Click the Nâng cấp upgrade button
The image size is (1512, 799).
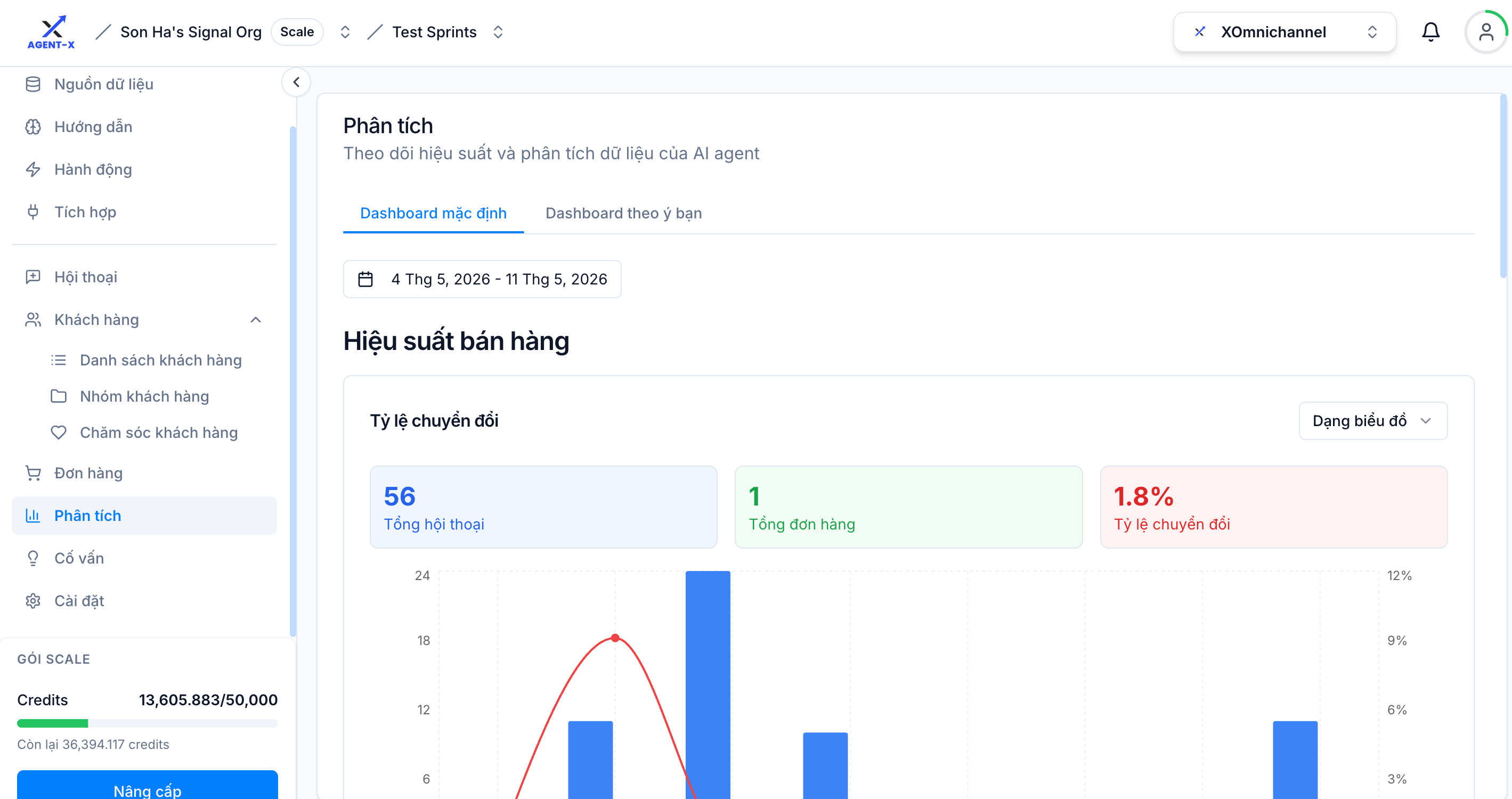pyautogui.click(x=148, y=785)
